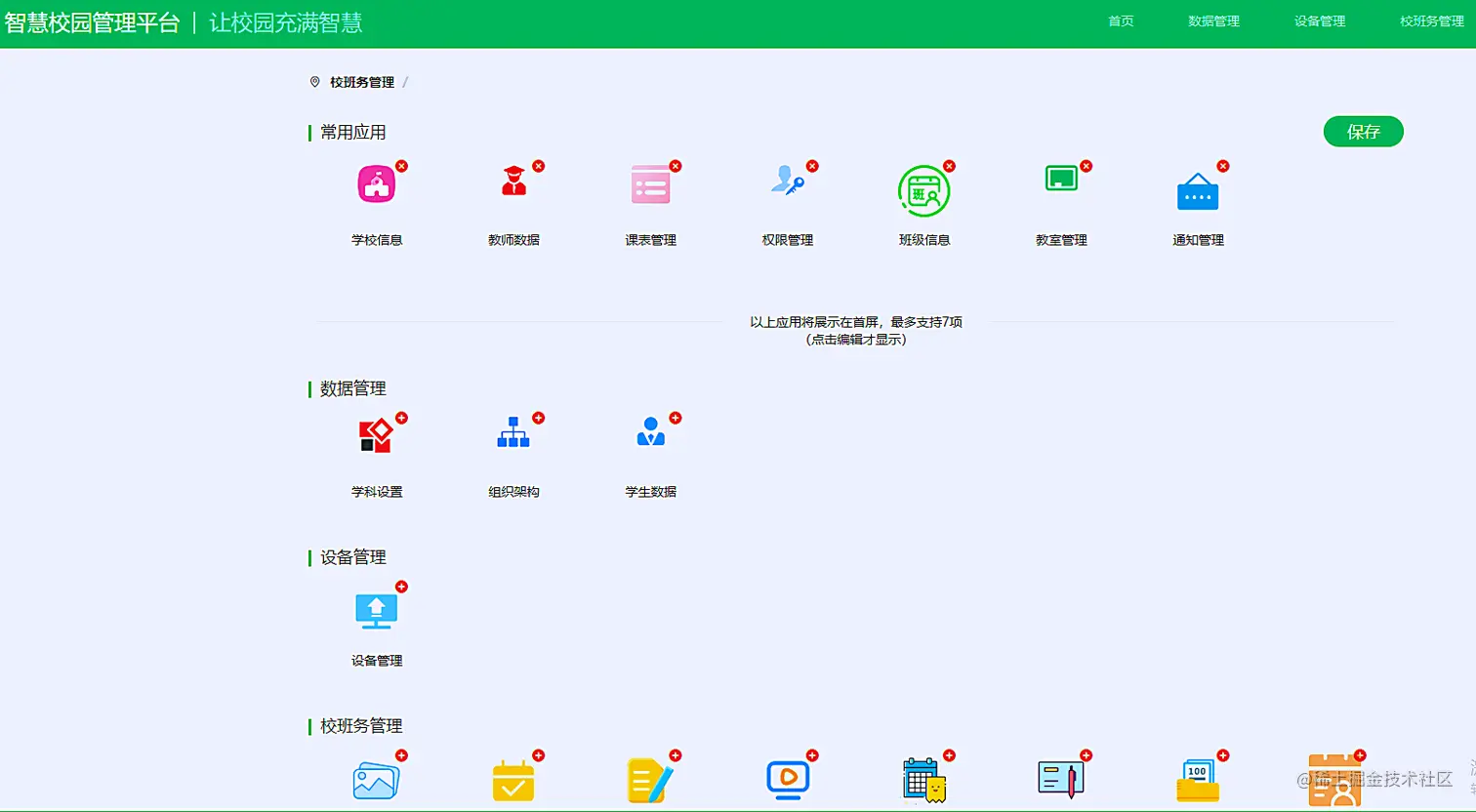Viewport: 1476px width, 812px height.
Task: Add 组织架构 with its red plus badge
Action: point(538,418)
